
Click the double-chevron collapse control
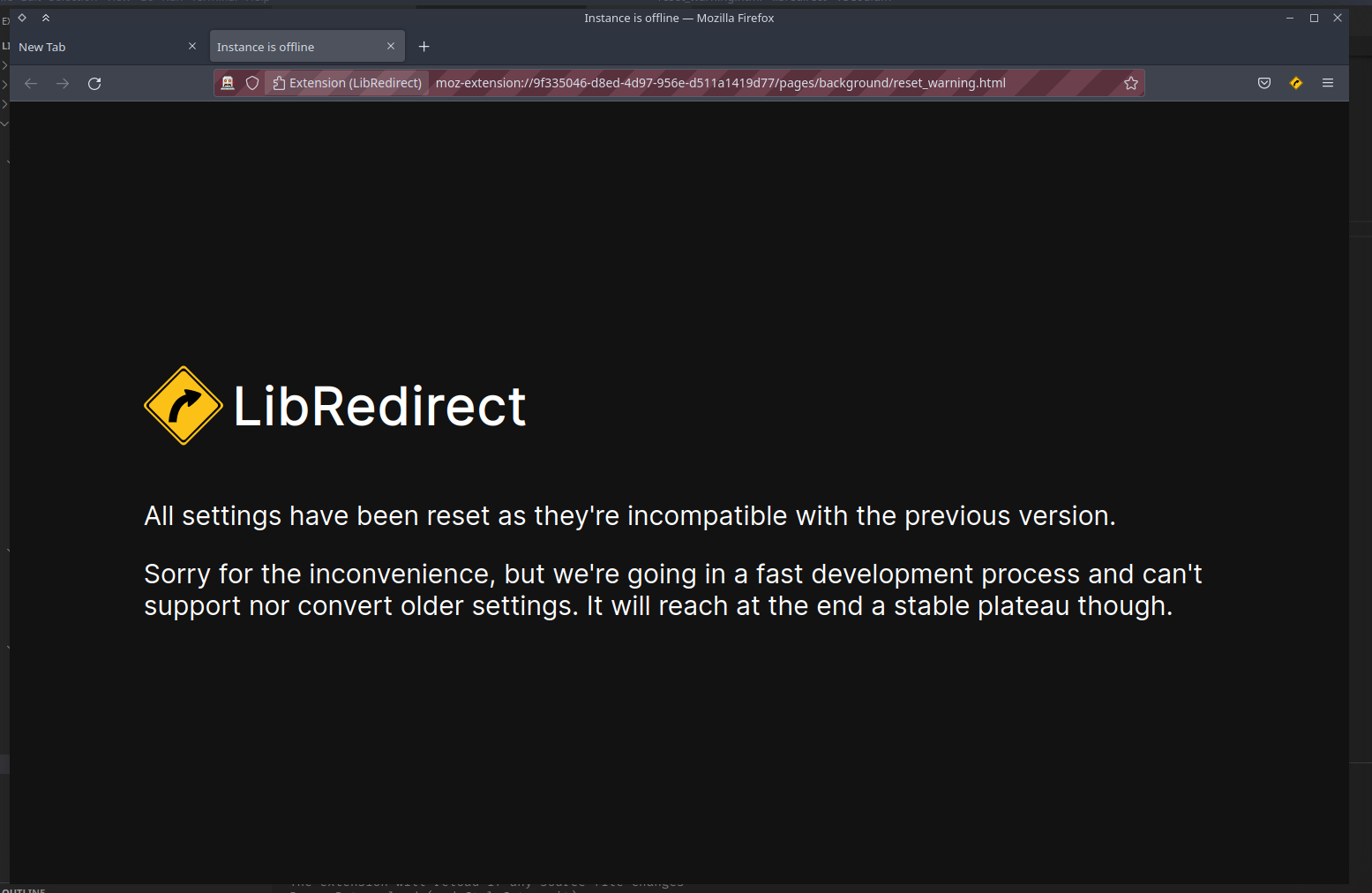[45, 17]
